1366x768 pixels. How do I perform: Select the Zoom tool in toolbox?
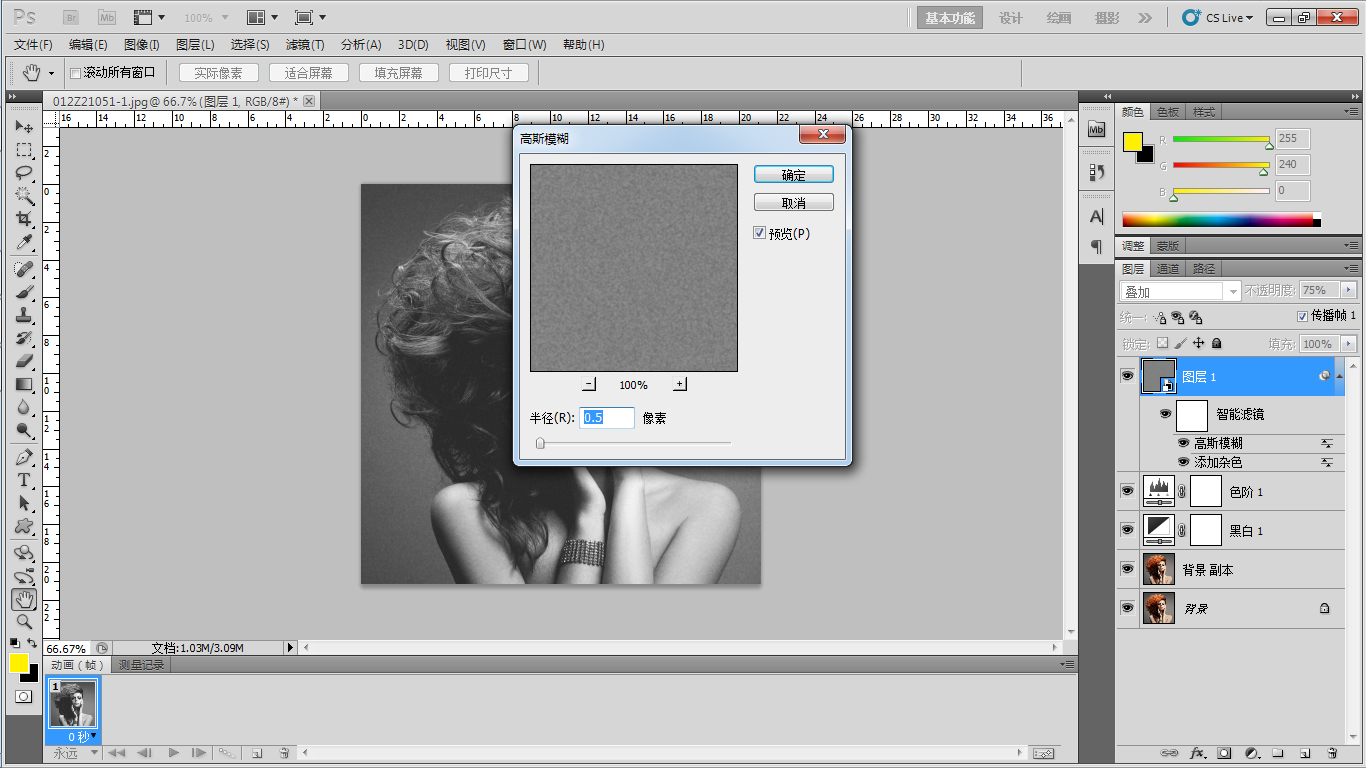coord(24,622)
